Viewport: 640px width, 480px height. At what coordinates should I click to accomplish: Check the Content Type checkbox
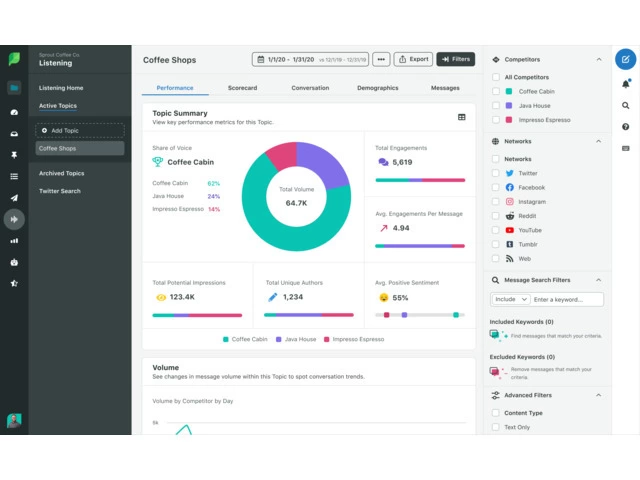pyautogui.click(x=496, y=413)
